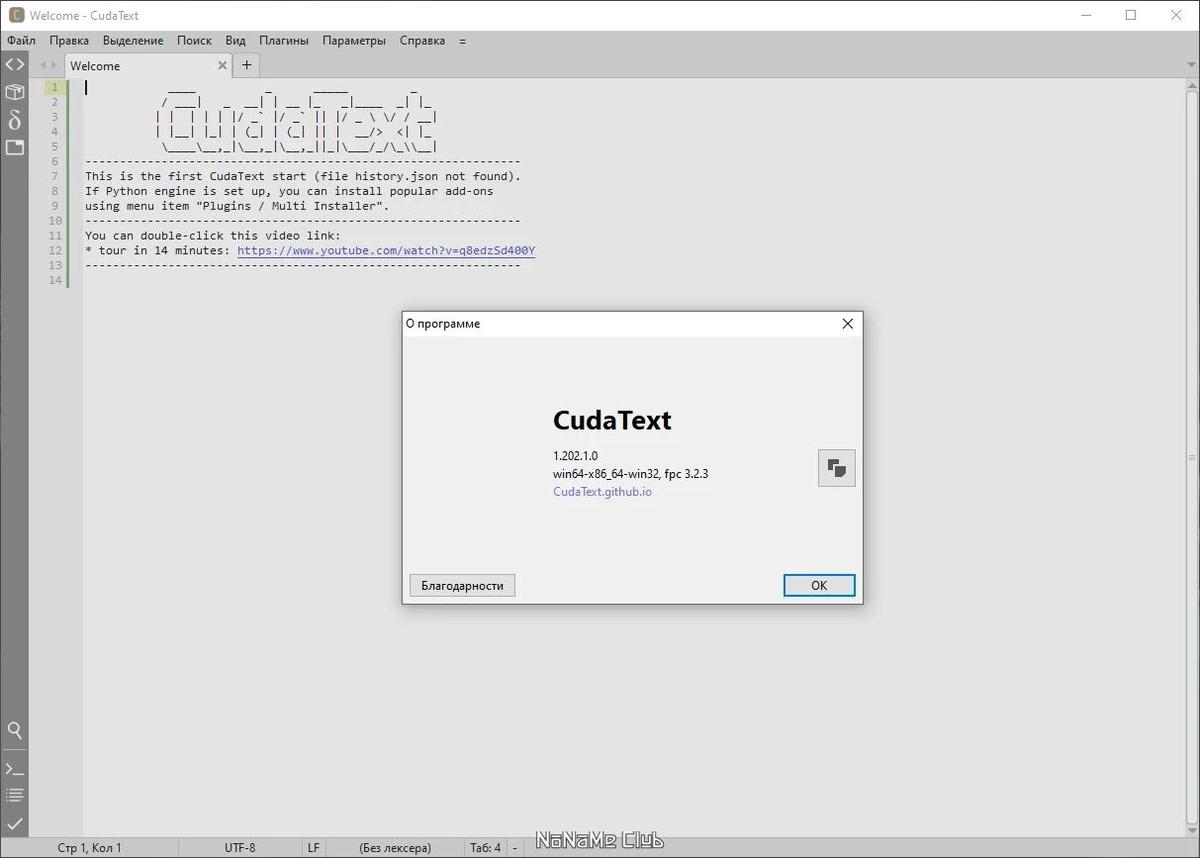The width and height of the screenshot is (1200, 858).
Task: Click version text 1.202.1.0
Action: (x=575, y=455)
